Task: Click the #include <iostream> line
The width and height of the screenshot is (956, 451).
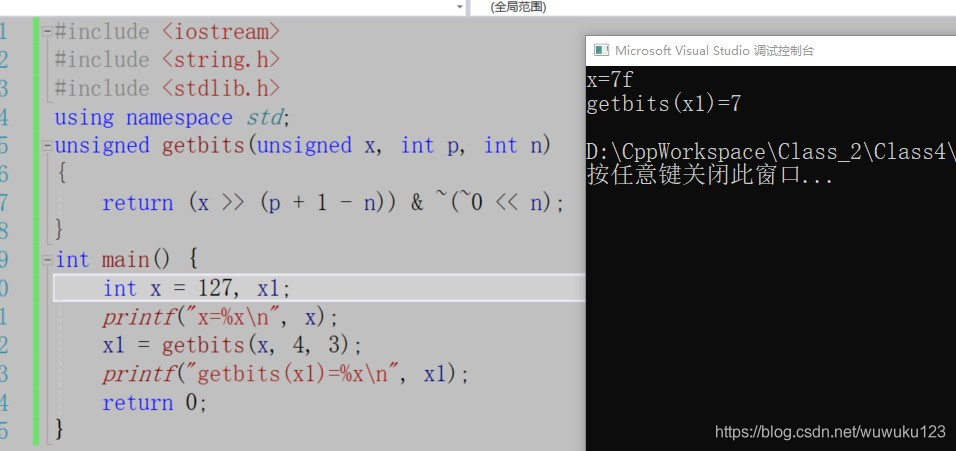Action: point(167,32)
